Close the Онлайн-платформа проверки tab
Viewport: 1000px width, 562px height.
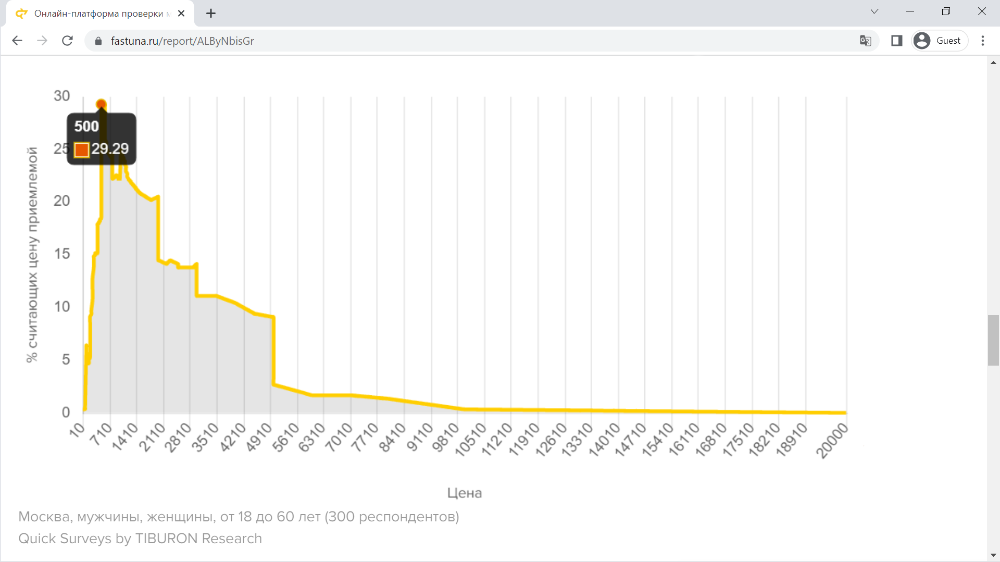coord(181,13)
